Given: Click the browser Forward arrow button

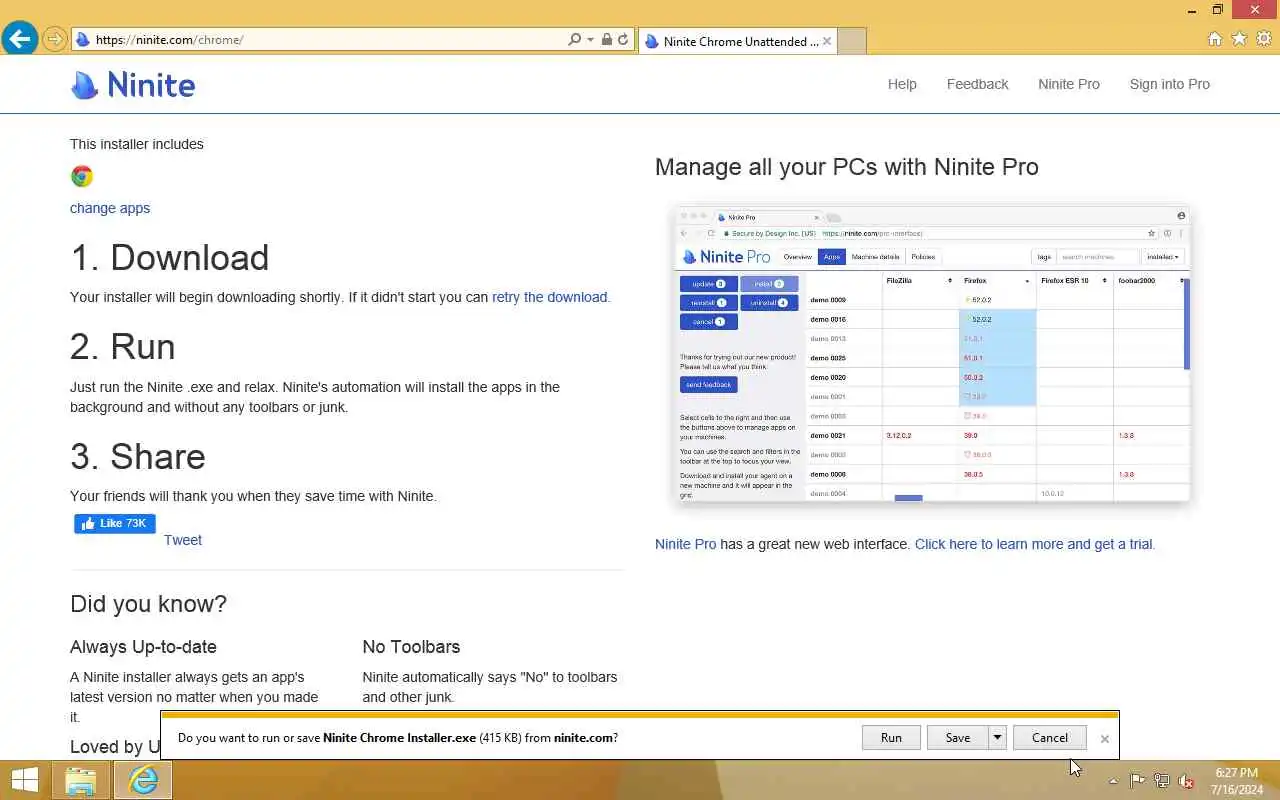Looking at the screenshot, I should [54, 40].
